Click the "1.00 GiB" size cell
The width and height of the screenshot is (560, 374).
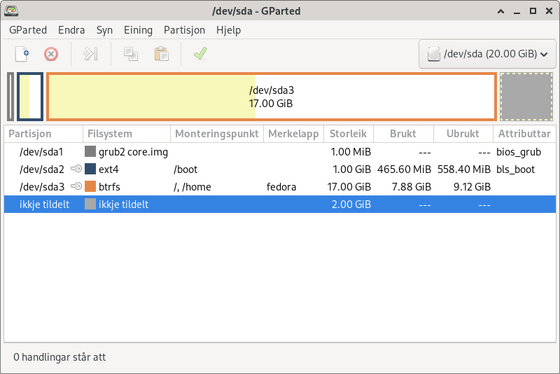point(352,169)
